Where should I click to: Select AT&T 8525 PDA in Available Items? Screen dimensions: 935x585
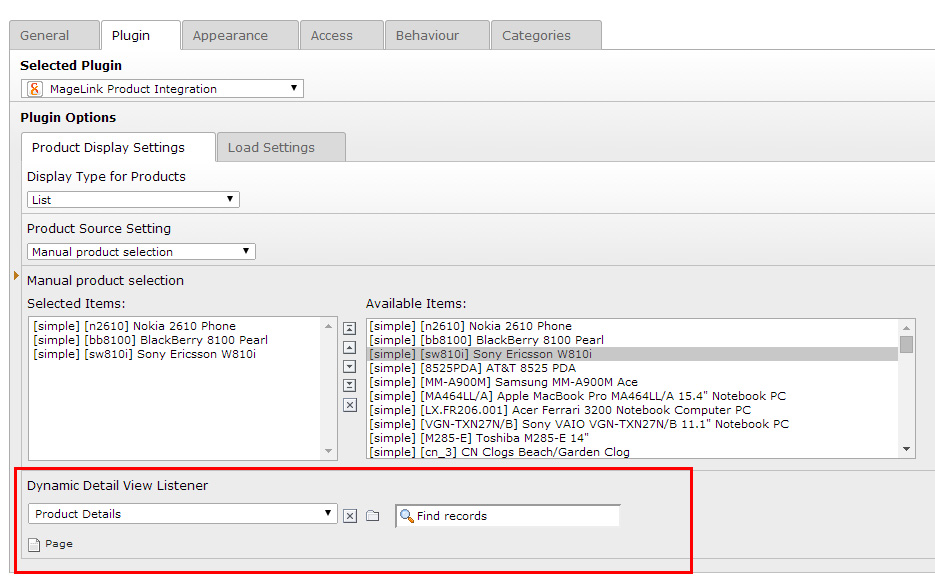click(x=472, y=368)
